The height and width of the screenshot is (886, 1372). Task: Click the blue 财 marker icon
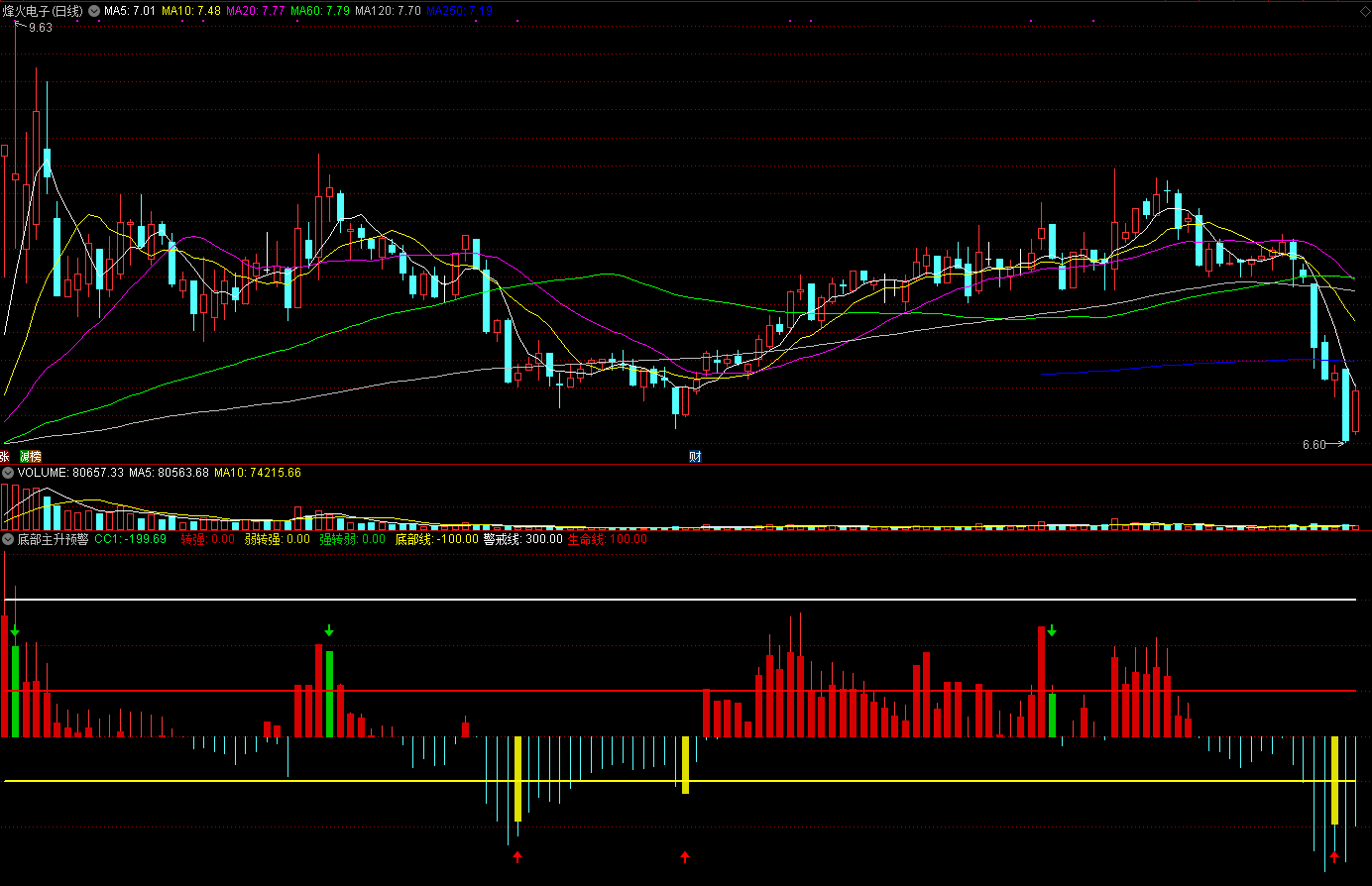695,457
